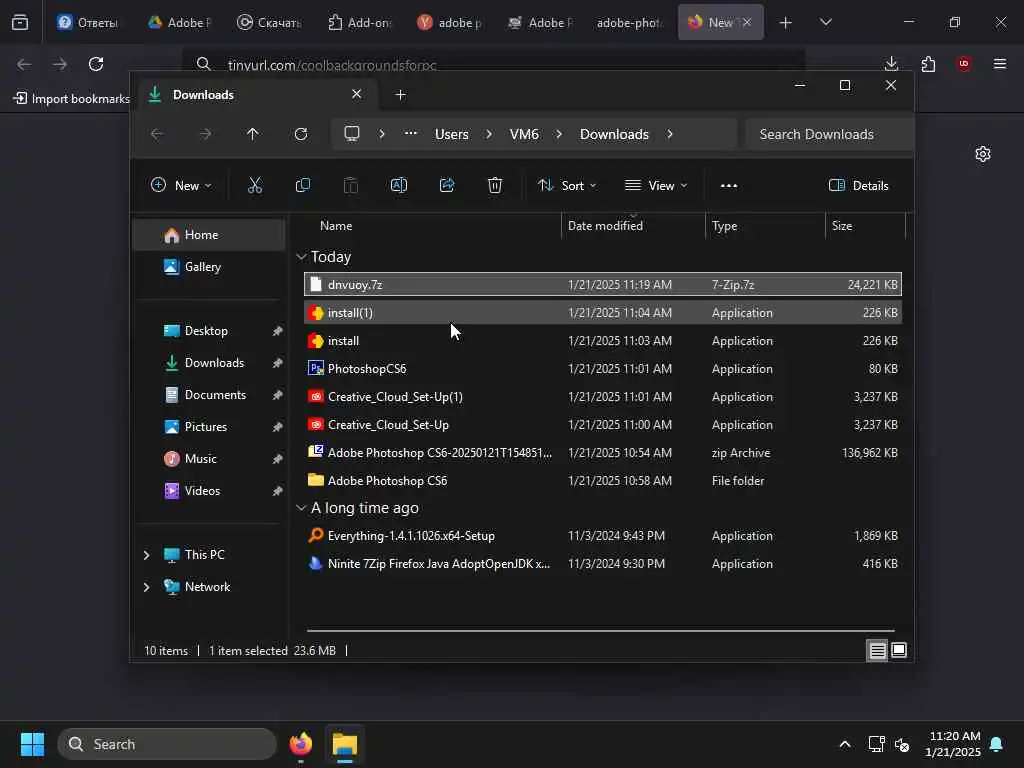Open the Firefox tab overview icon
1024x768 pixels.
20,22
